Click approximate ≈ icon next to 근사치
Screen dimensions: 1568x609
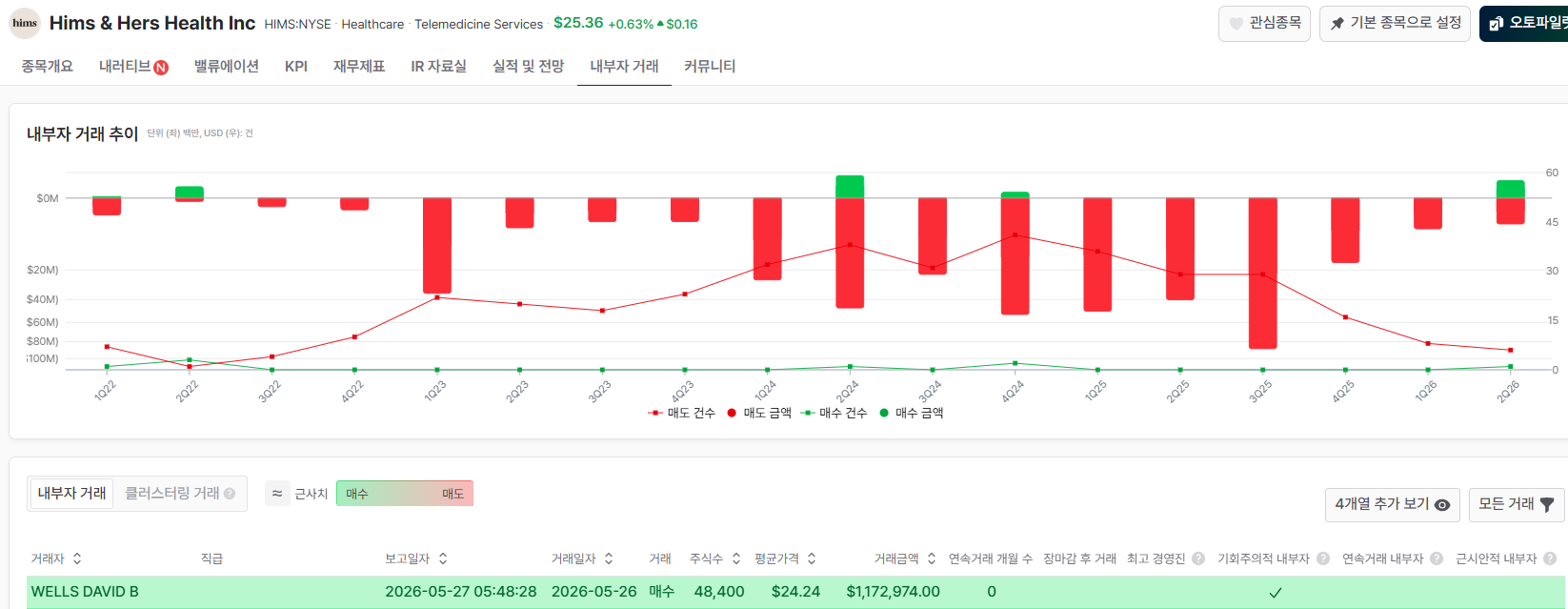tap(277, 494)
